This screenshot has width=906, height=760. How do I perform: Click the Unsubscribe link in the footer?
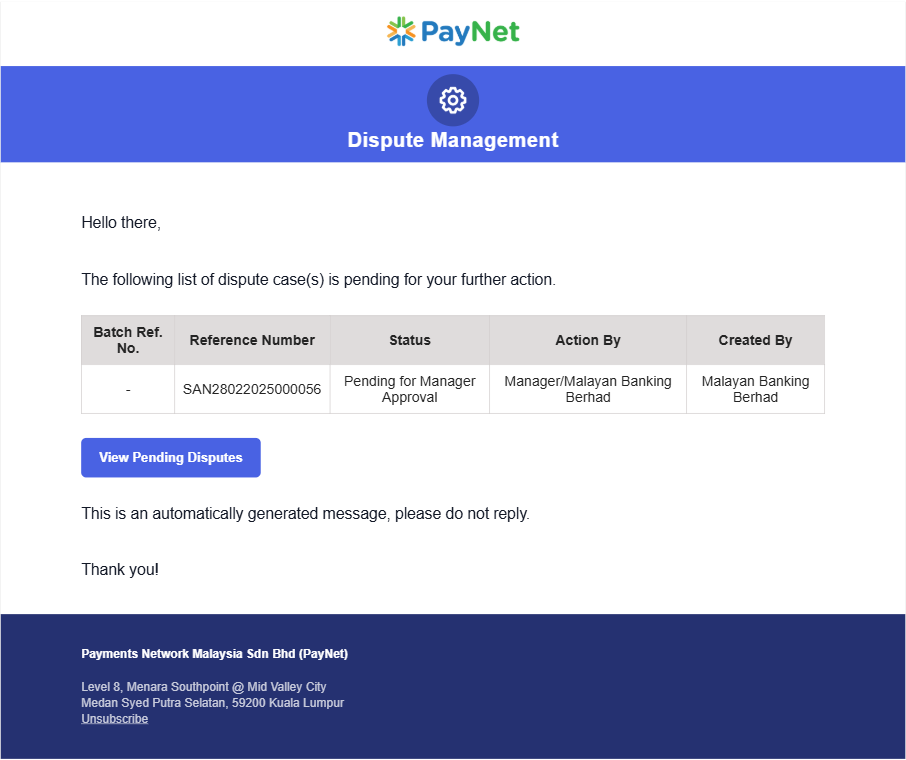114,718
